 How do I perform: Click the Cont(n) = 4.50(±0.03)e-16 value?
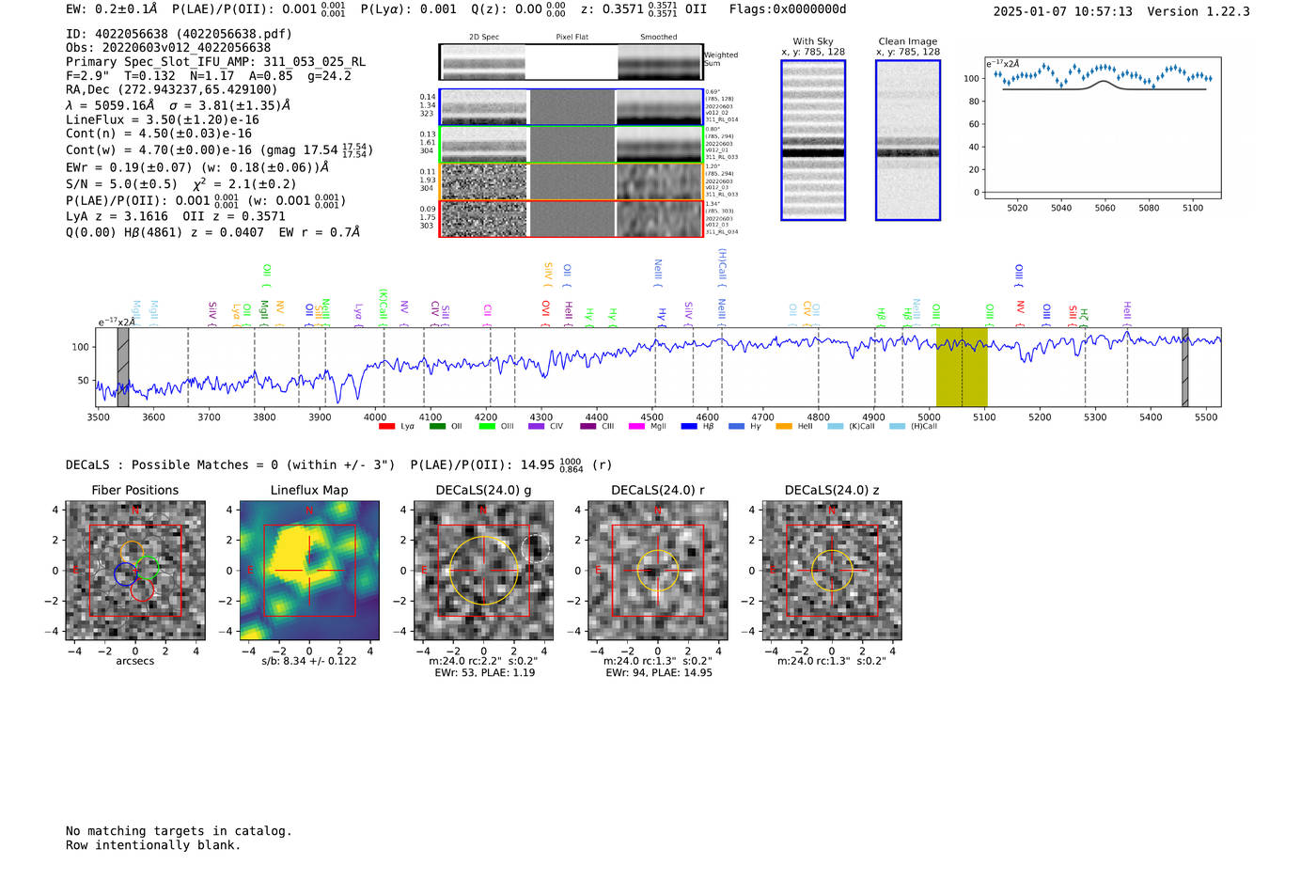[x=159, y=134]
